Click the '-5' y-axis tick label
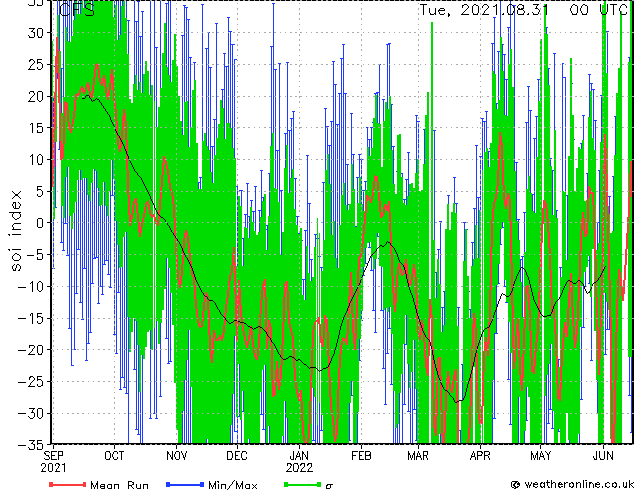 click(35, 255)
